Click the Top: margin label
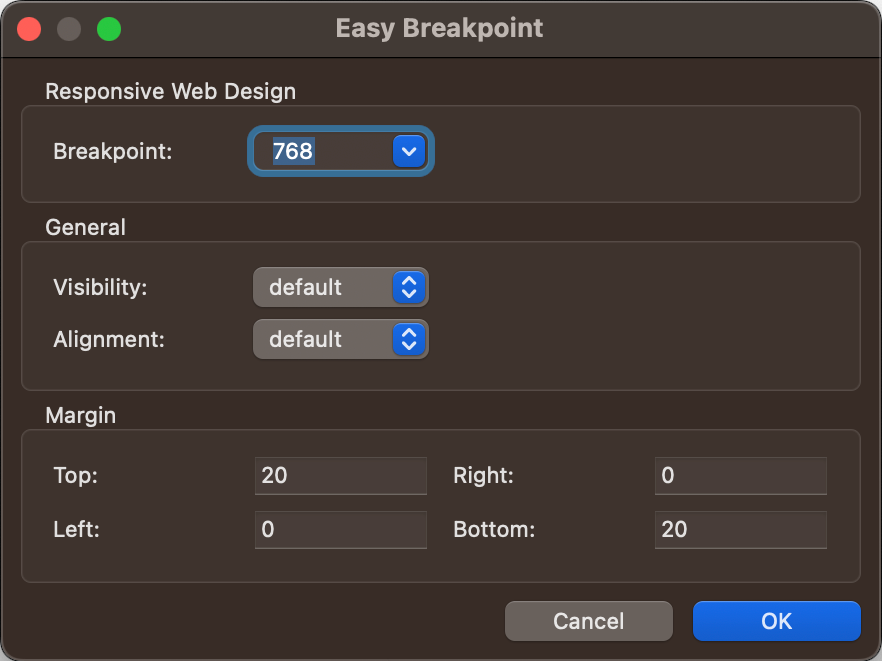Image resolution: width=882 pixels, height=661 pixels. (x=75, y=476)
